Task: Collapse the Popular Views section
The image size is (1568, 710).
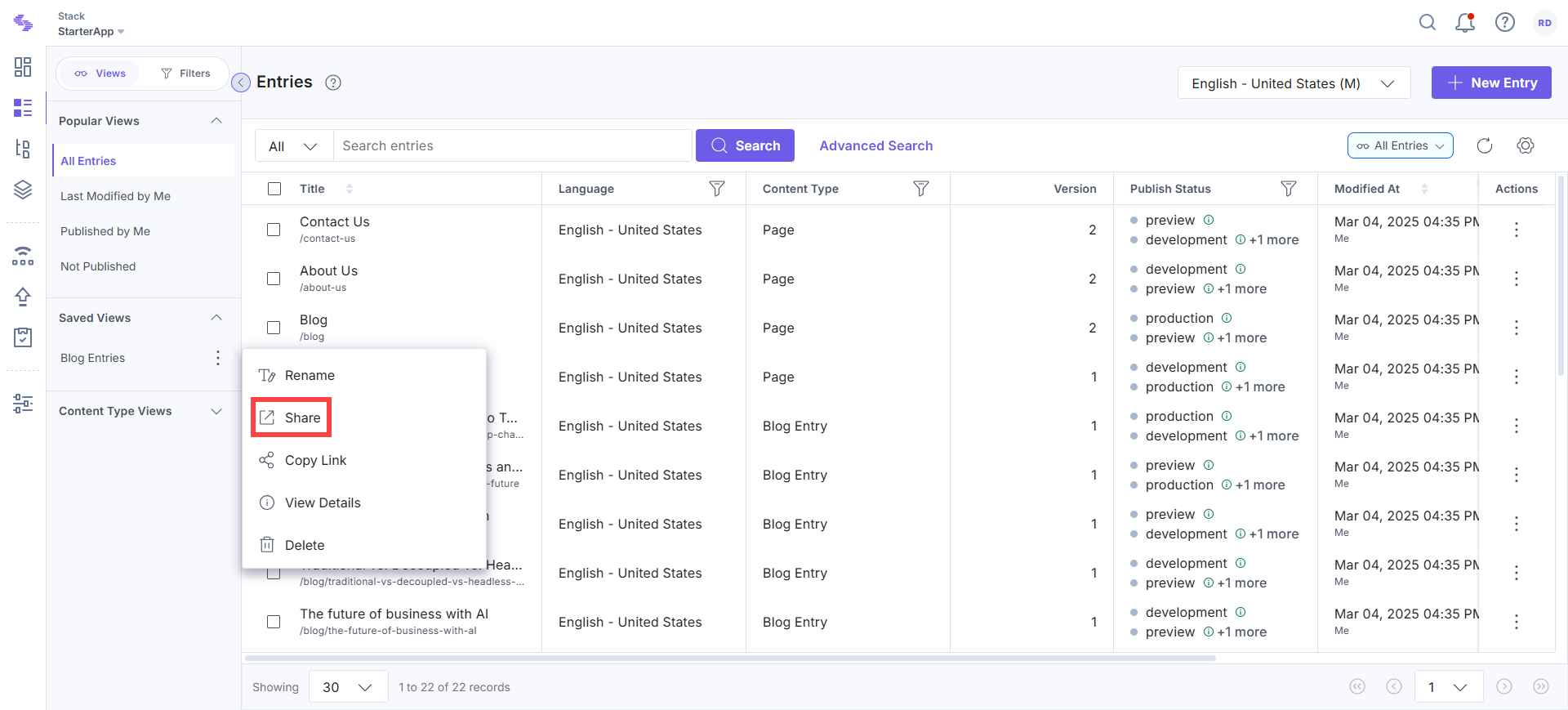Action: (x=216, y=121)
